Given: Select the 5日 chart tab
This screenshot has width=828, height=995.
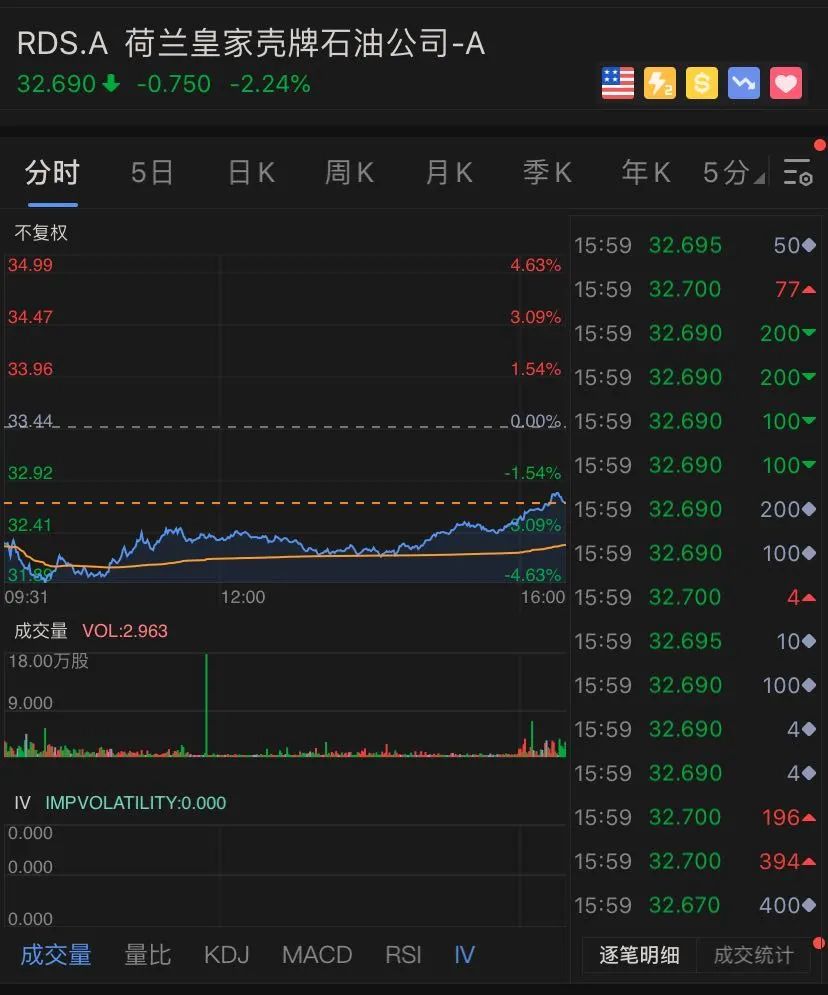Looking at the screenshot, I should pos(152,173).
